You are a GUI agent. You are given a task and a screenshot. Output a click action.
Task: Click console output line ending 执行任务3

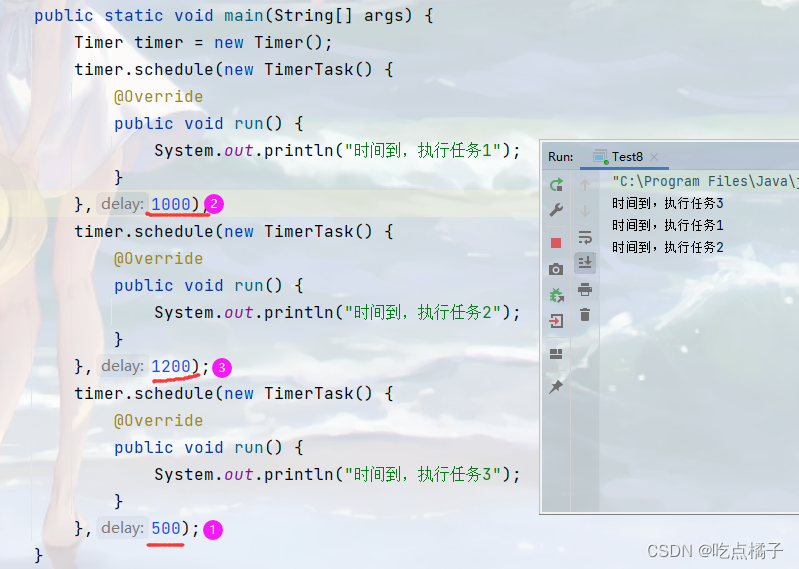click(x=668, y=203)
